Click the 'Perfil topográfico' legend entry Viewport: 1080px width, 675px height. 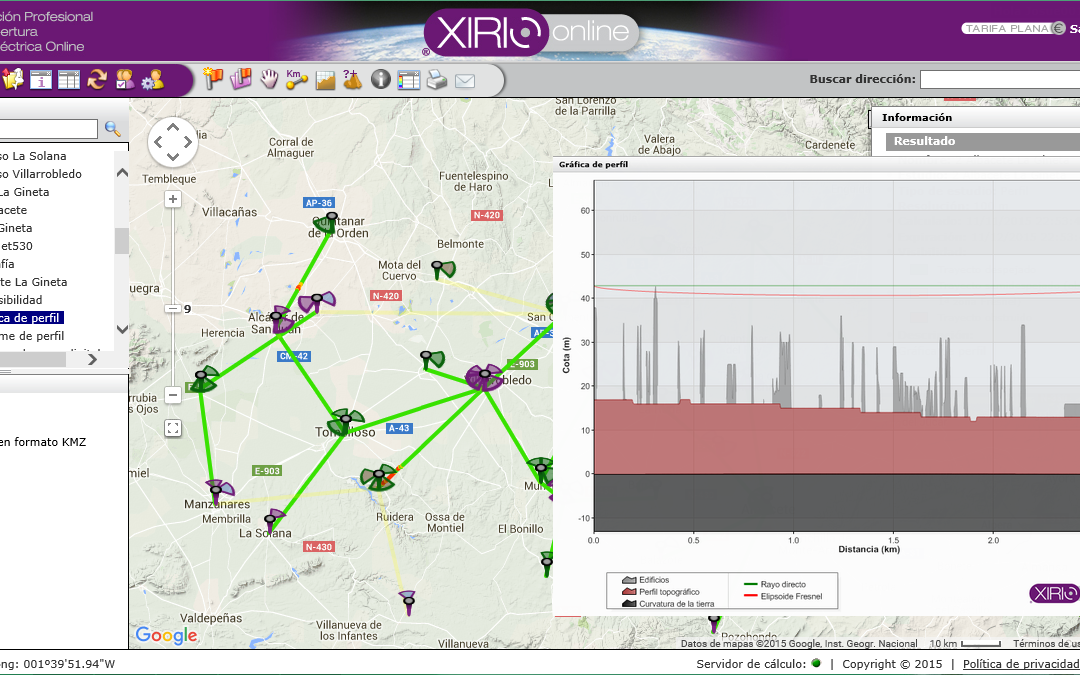(661, 592)
